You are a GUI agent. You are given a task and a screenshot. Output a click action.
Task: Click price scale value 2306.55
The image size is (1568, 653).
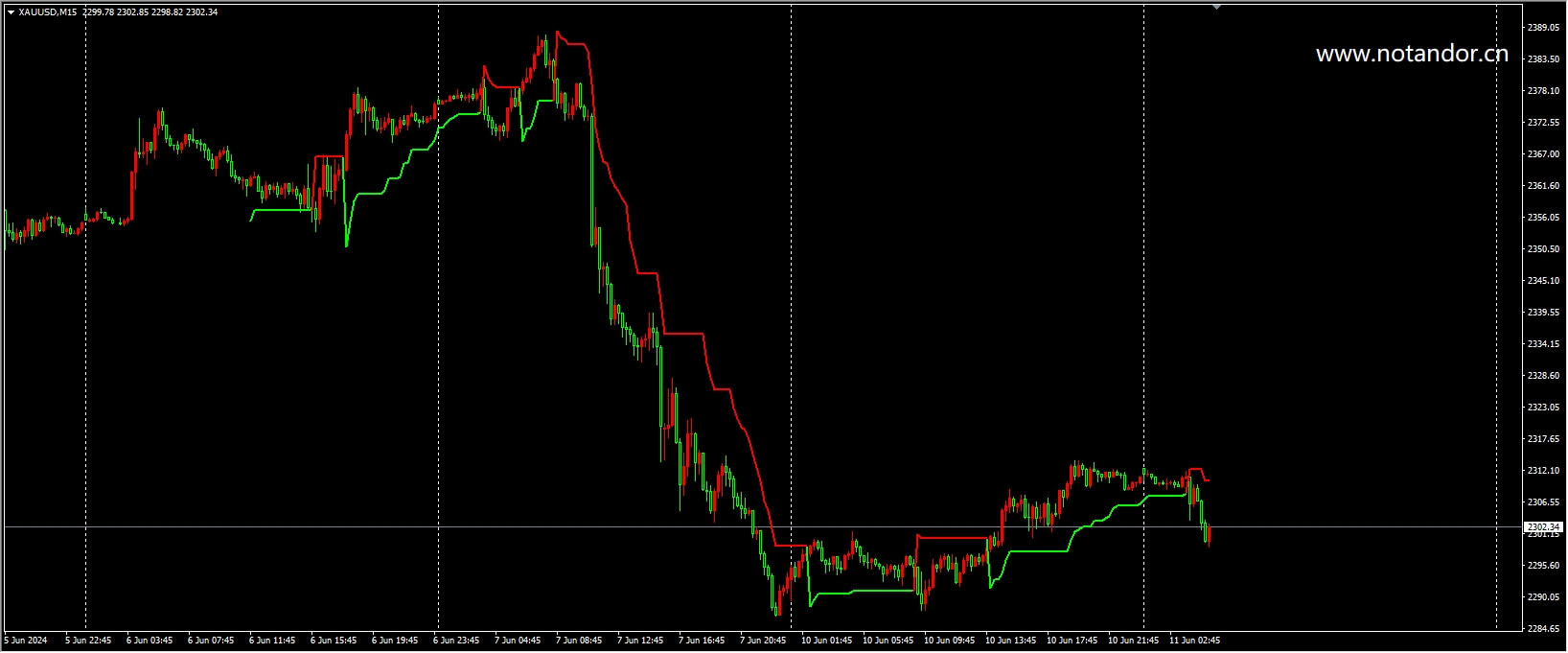tap(1543, 502)
